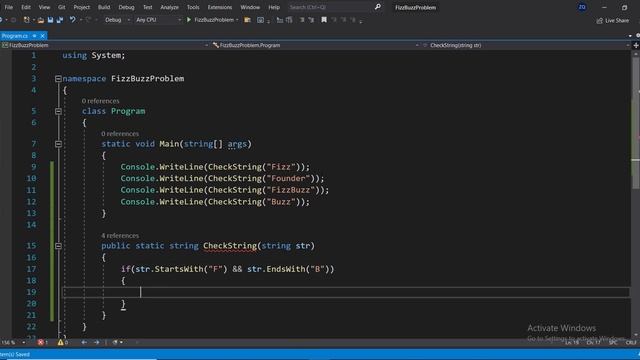Click the ZO user account badge
The height and width of the screenshot is (360, 640).
tap(582, 7)
